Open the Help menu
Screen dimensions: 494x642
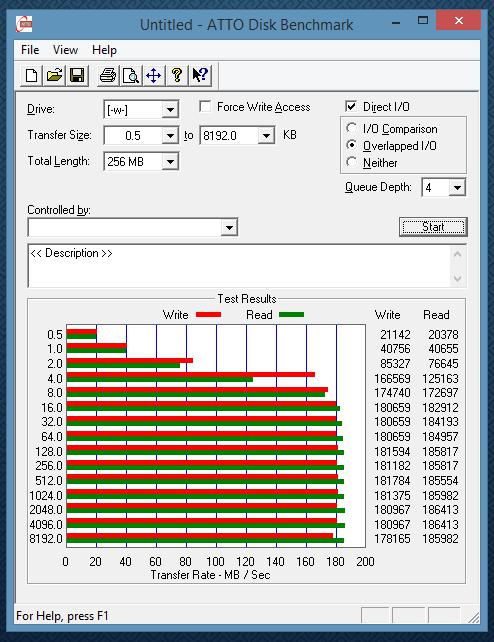104,50
